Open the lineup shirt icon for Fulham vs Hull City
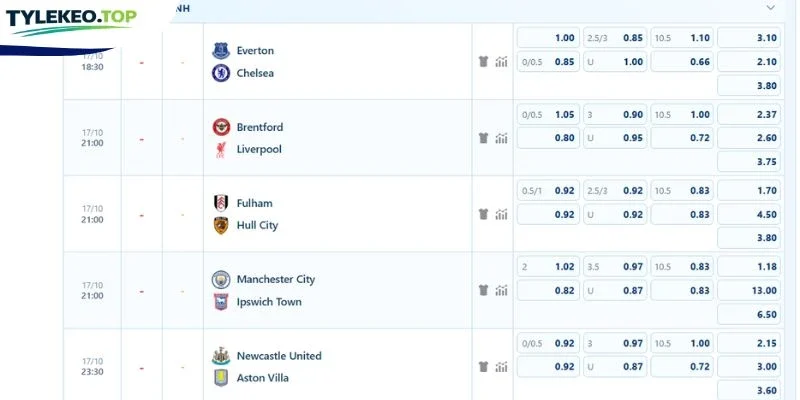 [483, 214]
